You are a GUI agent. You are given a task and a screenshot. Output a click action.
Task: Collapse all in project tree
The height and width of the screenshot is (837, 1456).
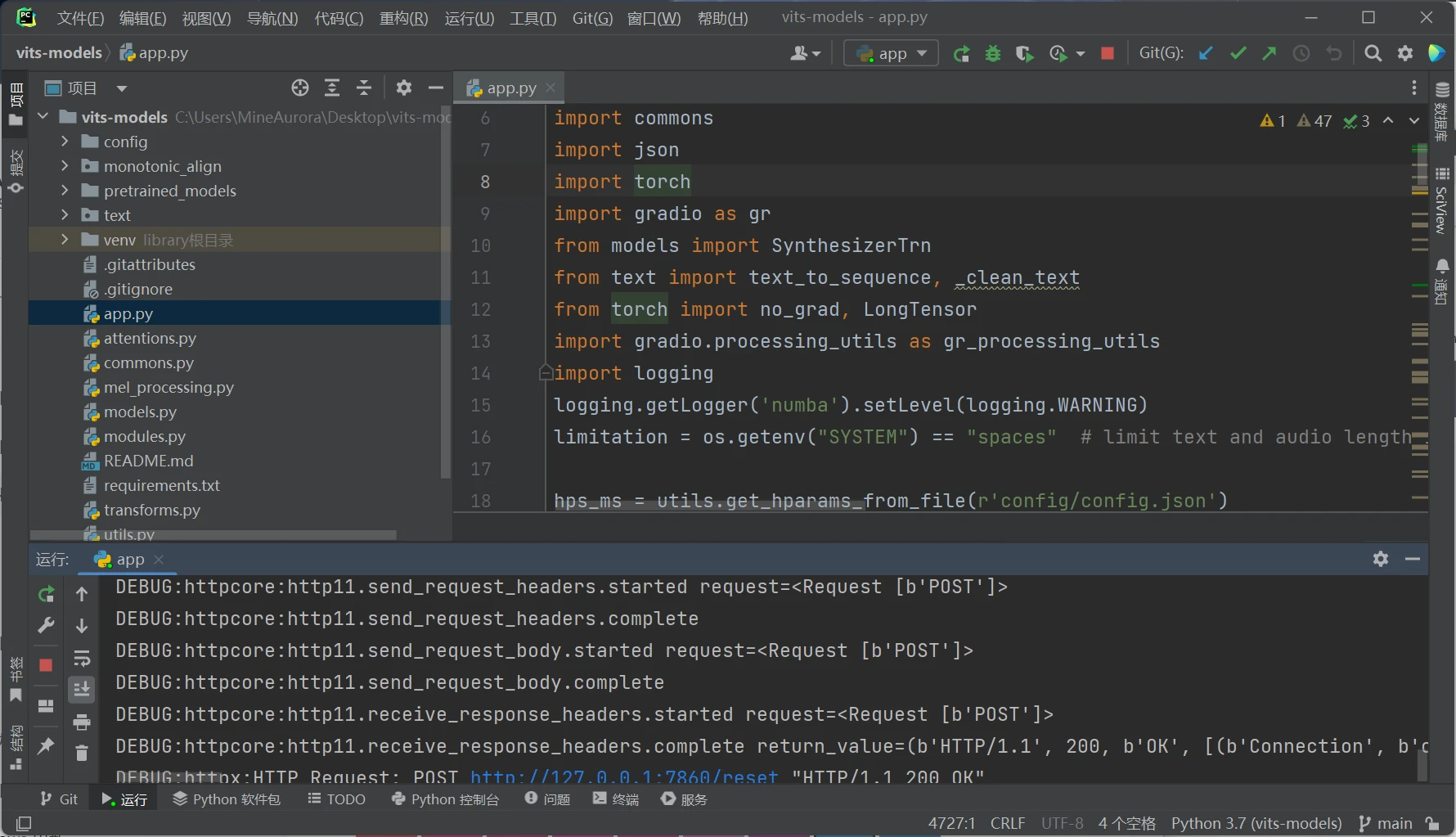364,88
